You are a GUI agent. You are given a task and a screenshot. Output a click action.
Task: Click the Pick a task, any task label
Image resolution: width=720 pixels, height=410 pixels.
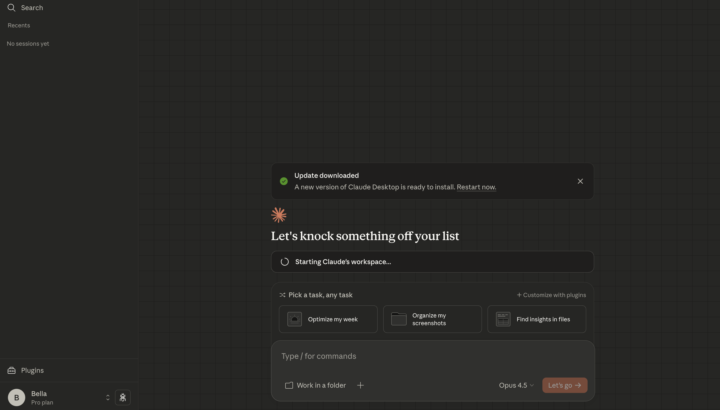(321, 295)
